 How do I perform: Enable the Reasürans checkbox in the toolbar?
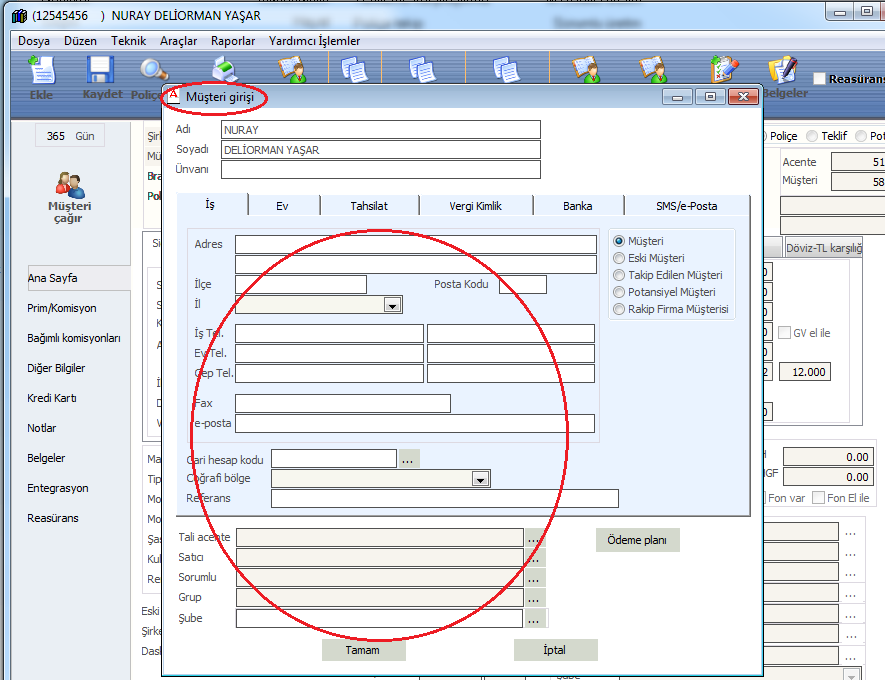(x=819, y=79)
